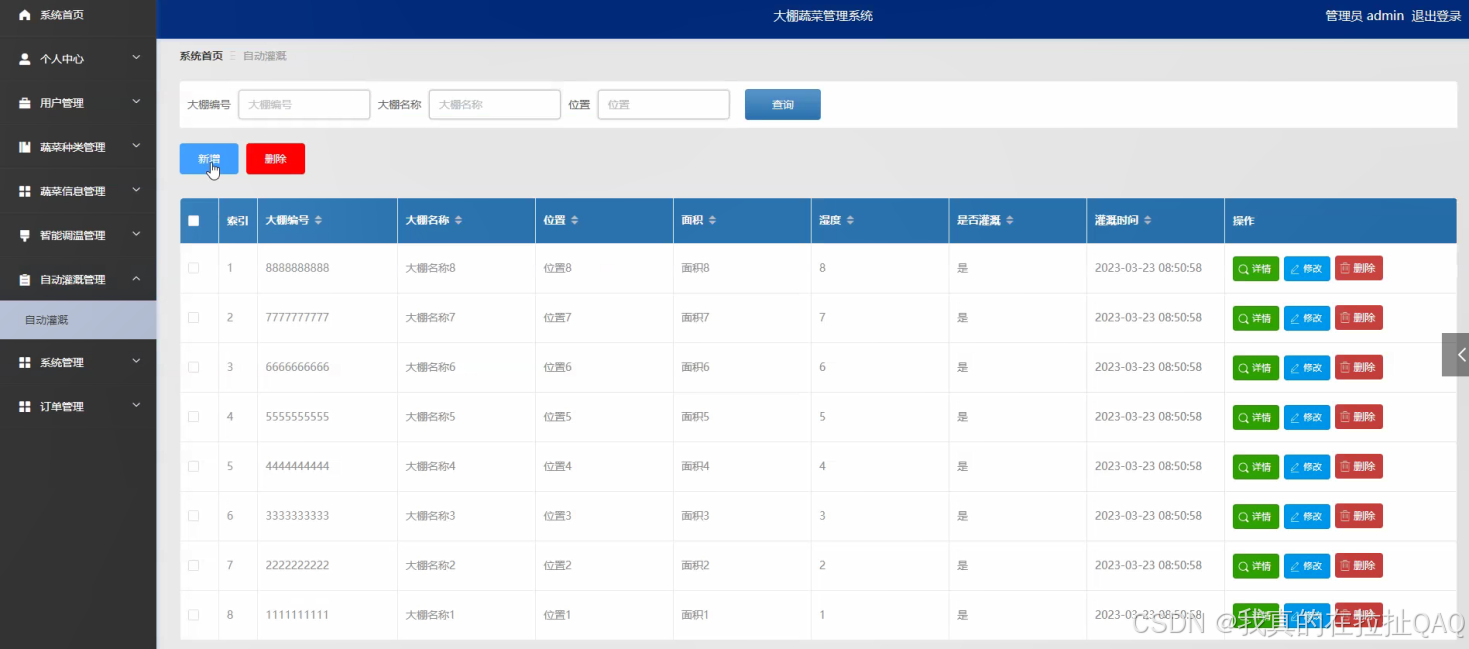Screen dimensions: 1469x649
Task: Expand the 系统管理 menu chevron
Action: [136, 361]
